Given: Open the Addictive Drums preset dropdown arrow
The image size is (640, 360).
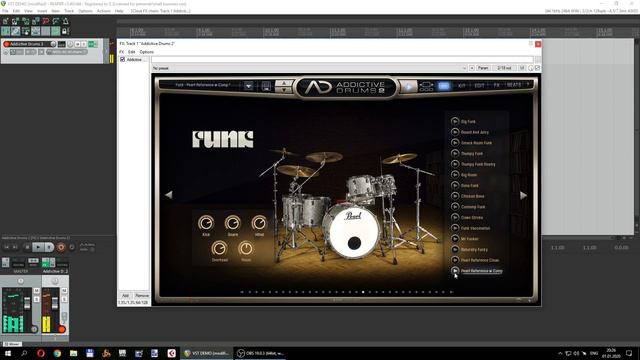Looking at the screenshot, I should 248,86.
